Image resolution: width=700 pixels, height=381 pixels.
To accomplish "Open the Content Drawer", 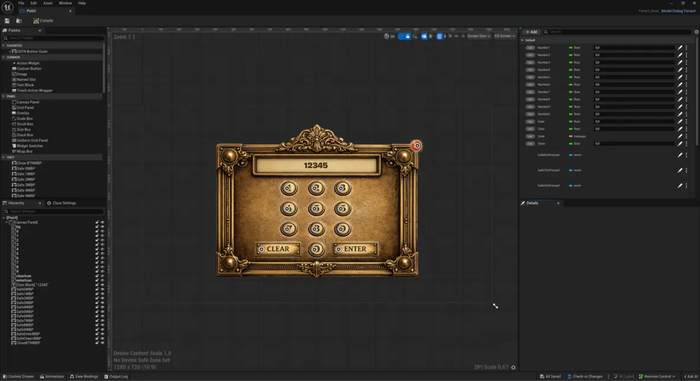I will pos(18,377).
